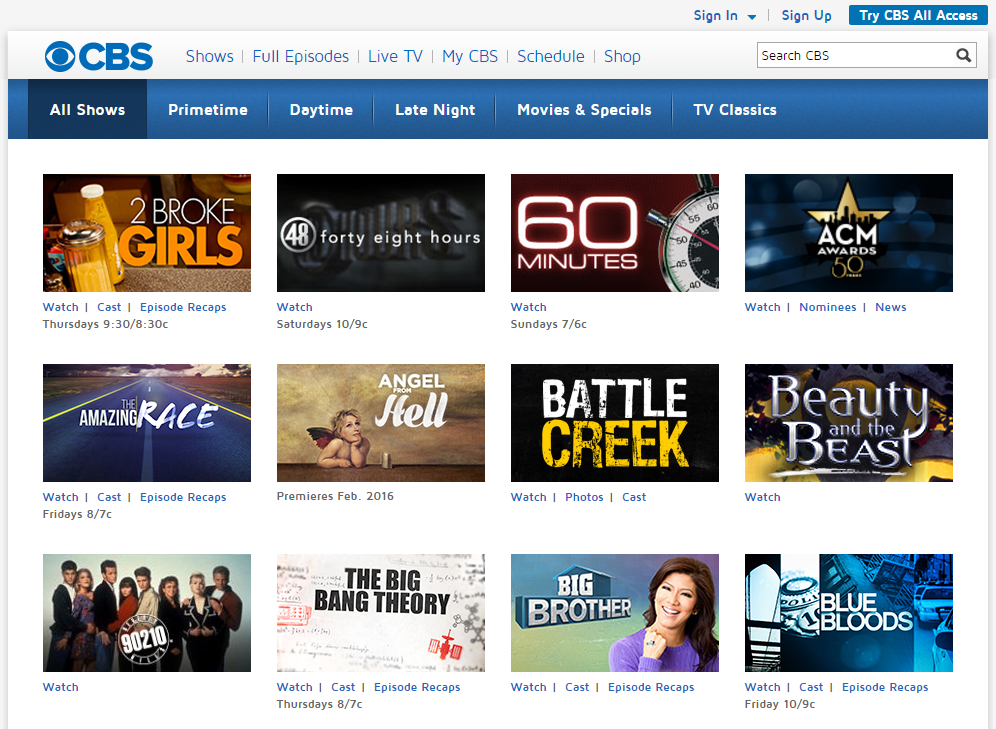Click Cast under 2 Broke Girls
The height and width of the screenshot is (729, 996).
tap(109, 307)
